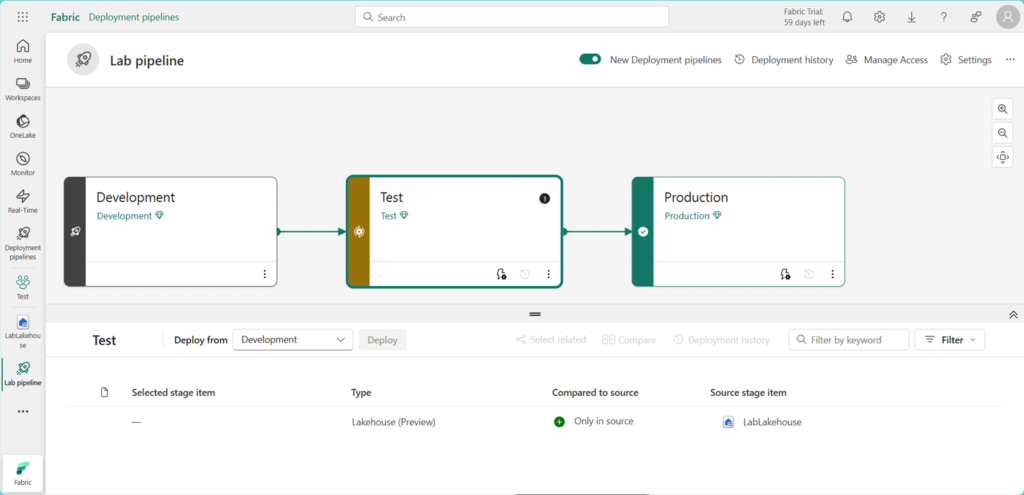The image size is (1024, 495).
Task: Open Real-Time hub in sidebar
Action: pos(22,201)
